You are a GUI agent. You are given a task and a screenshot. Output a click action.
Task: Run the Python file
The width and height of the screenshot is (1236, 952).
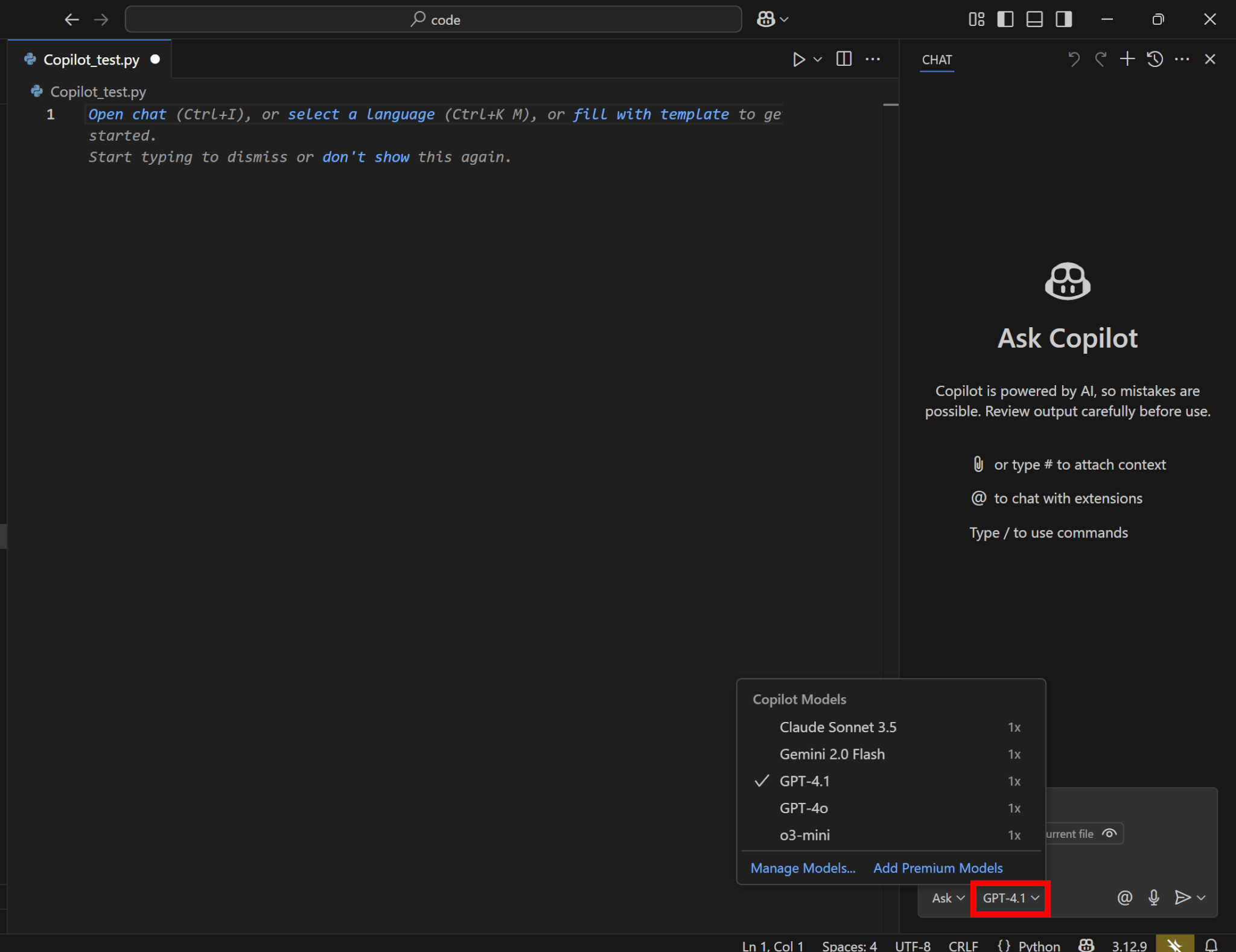coord(798,59)
